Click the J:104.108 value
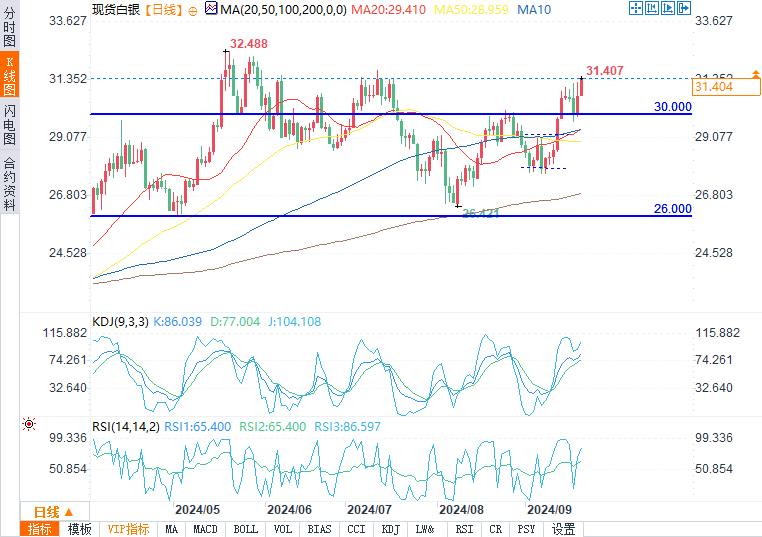The width and height of the screenshot is (762, 537). [x=294, y=322]
